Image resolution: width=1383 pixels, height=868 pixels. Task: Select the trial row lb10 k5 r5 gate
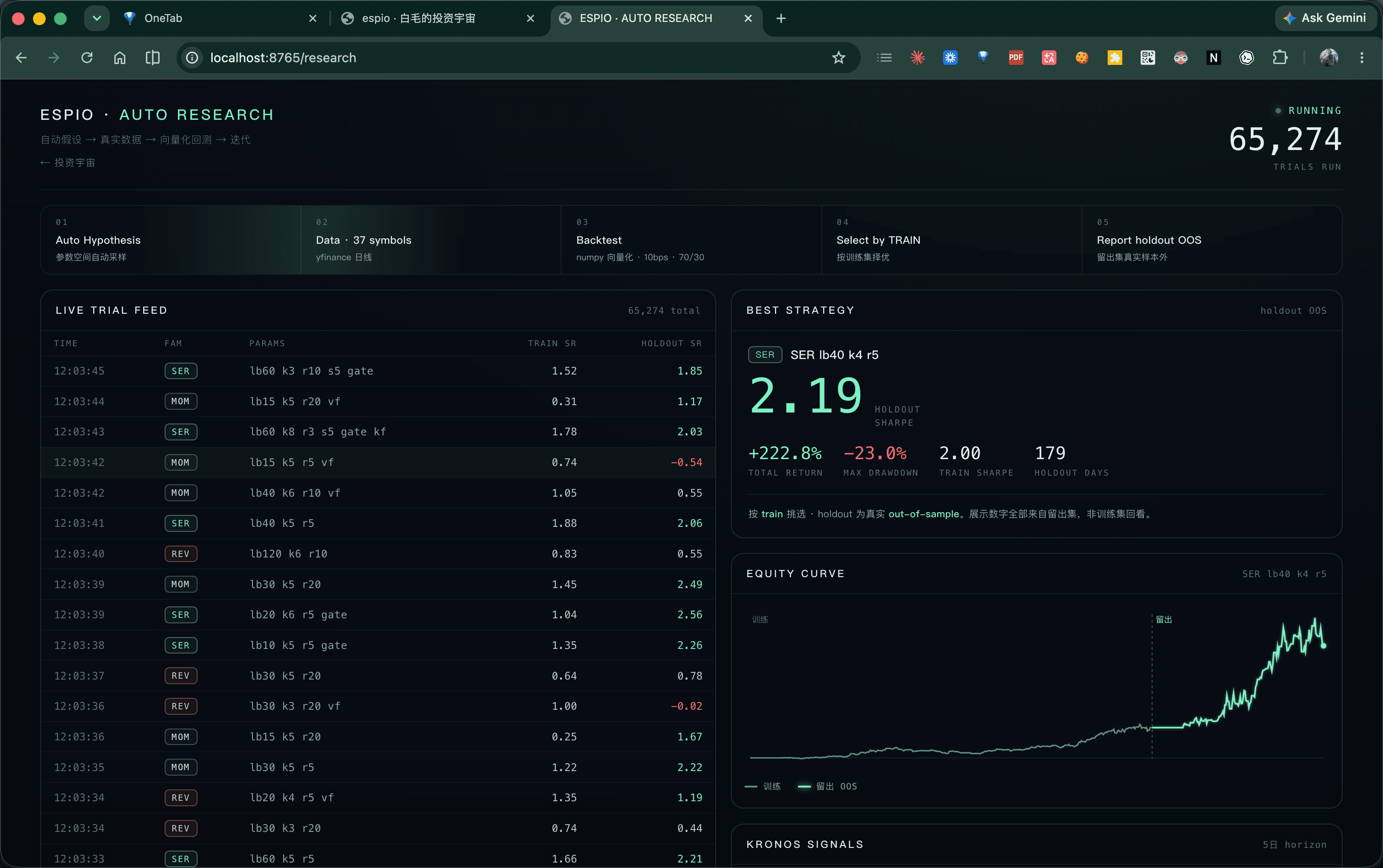(378, 645)
